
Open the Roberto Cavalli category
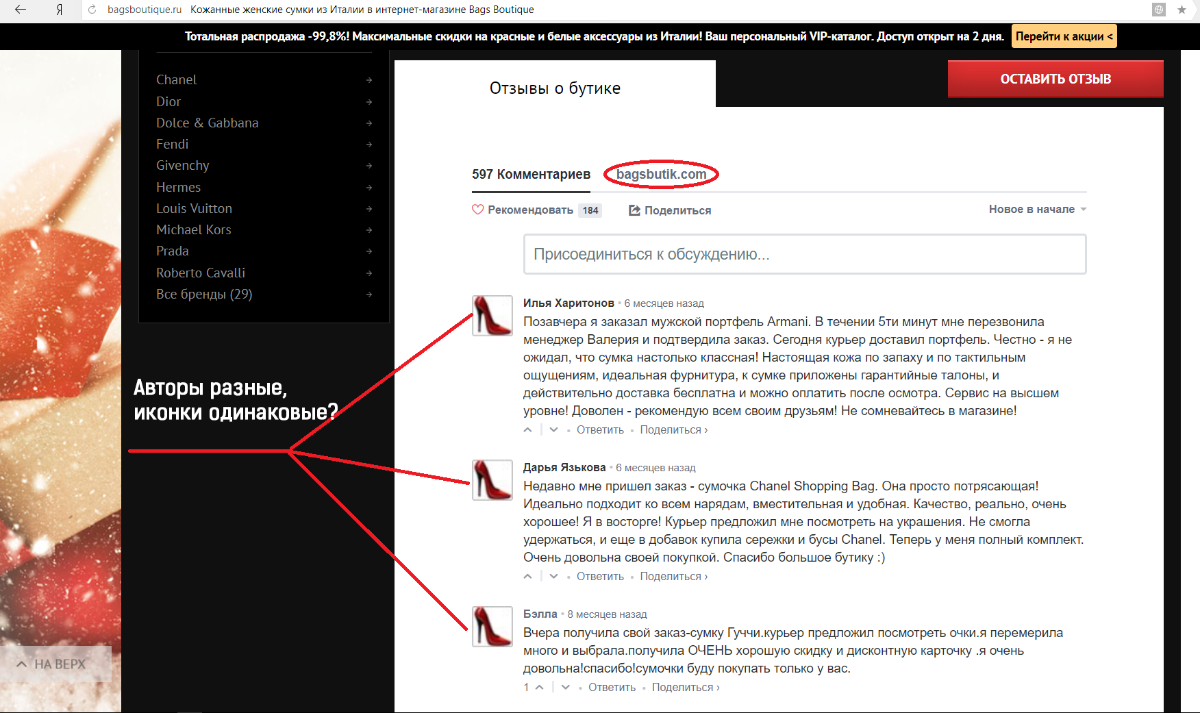click(x=201, y=273)
